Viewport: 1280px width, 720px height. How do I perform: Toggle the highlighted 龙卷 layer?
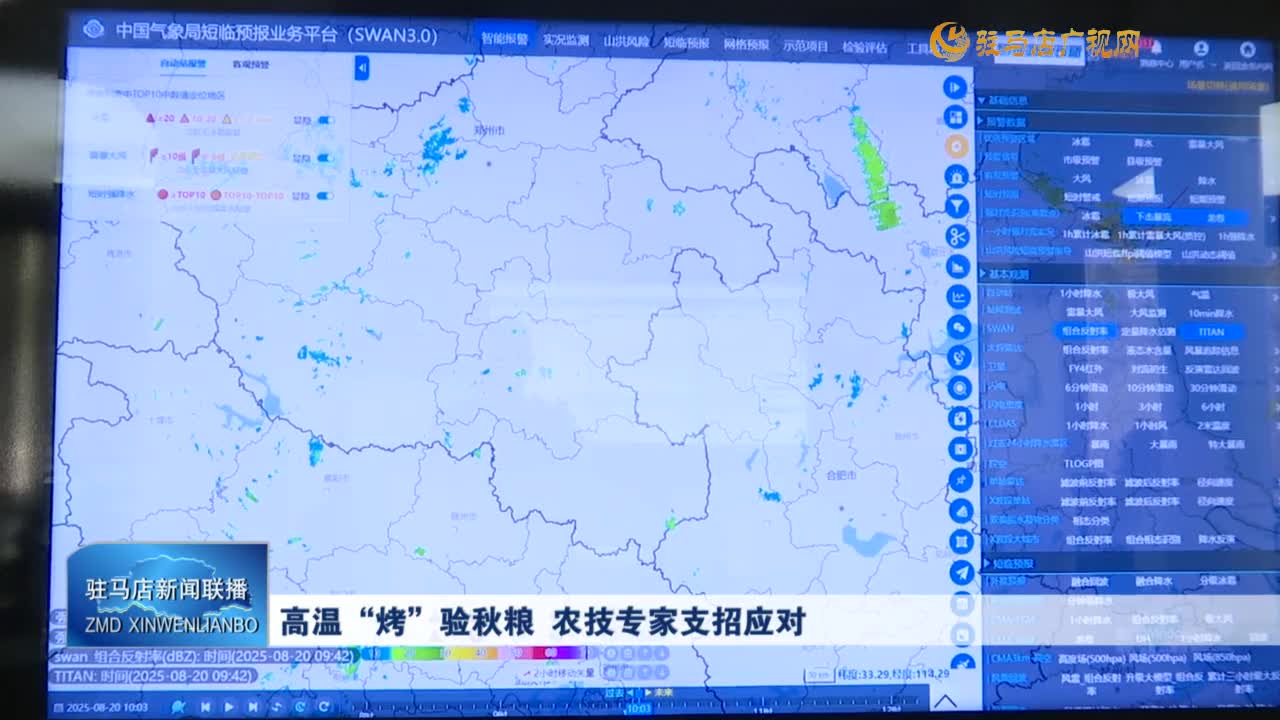(1215, 217)
